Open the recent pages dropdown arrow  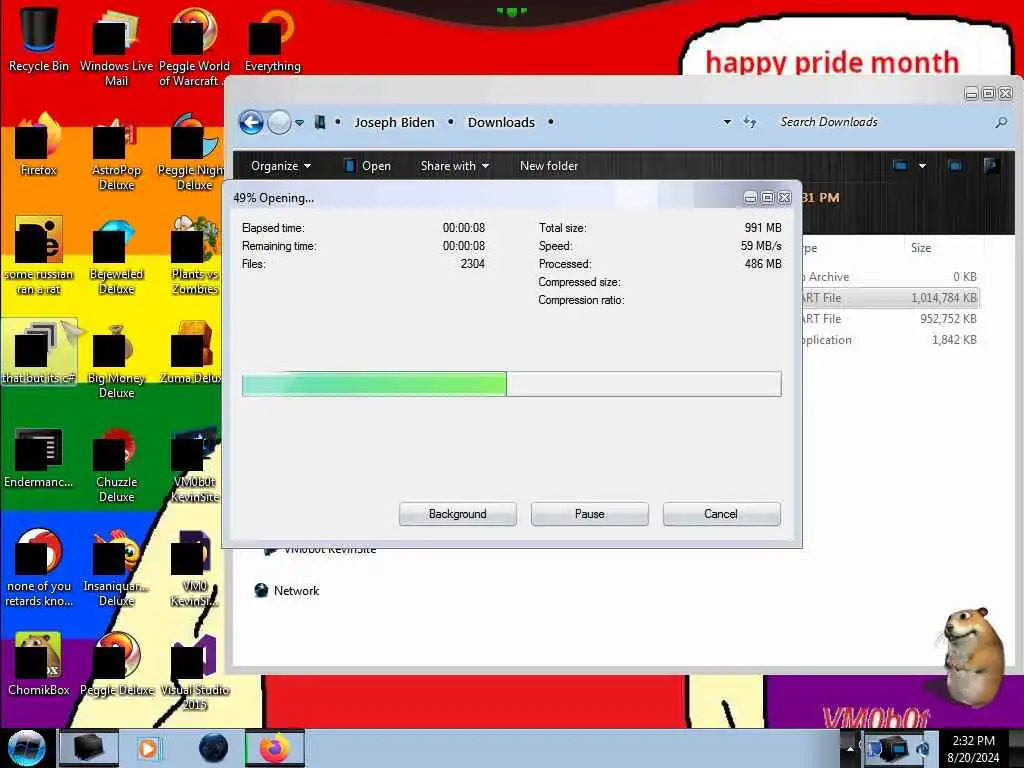pyautogui.click(x=299, y=123)
